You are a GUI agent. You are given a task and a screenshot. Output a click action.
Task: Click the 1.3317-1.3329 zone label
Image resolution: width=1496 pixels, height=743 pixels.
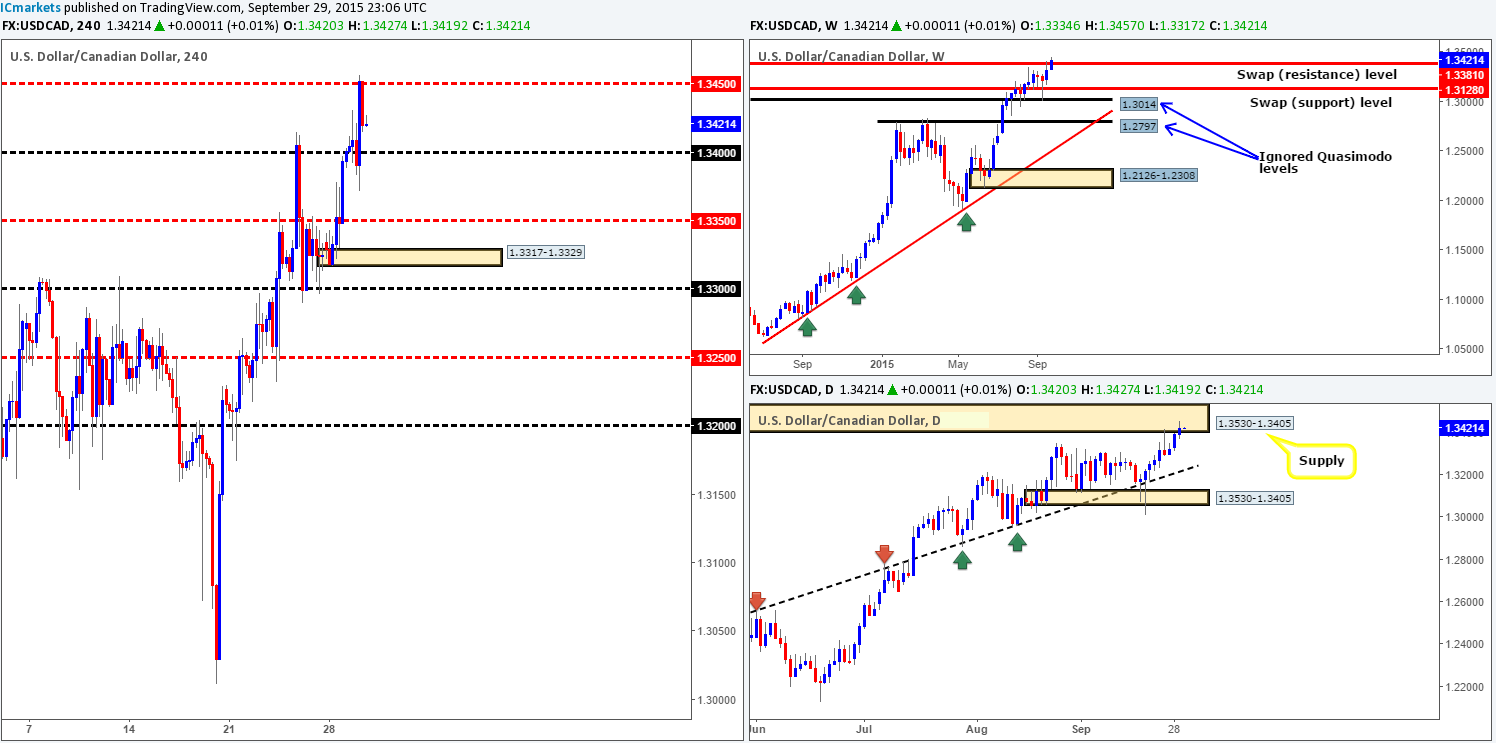point(546,252)
